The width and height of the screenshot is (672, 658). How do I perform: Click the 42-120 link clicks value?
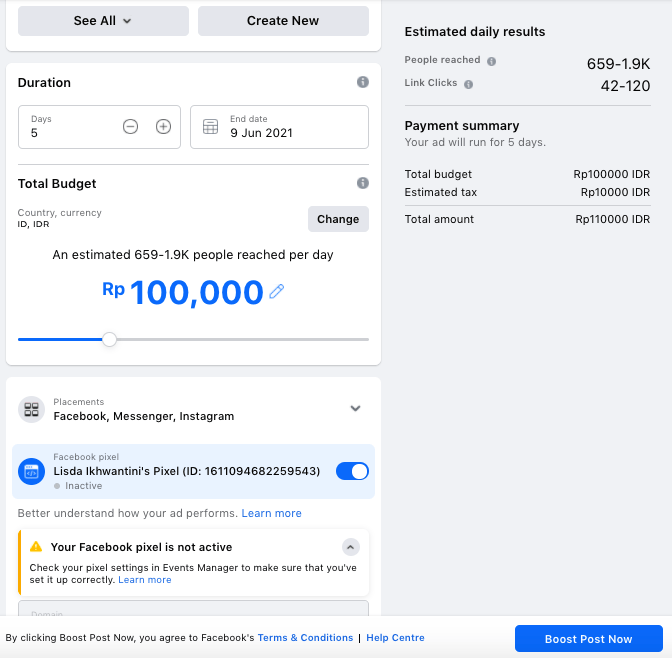[x=625, y=86]
